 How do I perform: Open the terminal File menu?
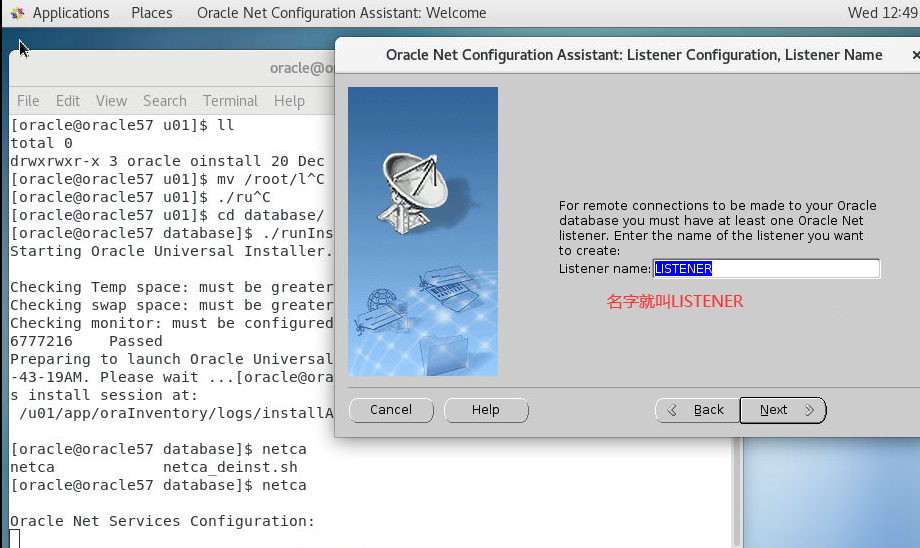[28, 101]
